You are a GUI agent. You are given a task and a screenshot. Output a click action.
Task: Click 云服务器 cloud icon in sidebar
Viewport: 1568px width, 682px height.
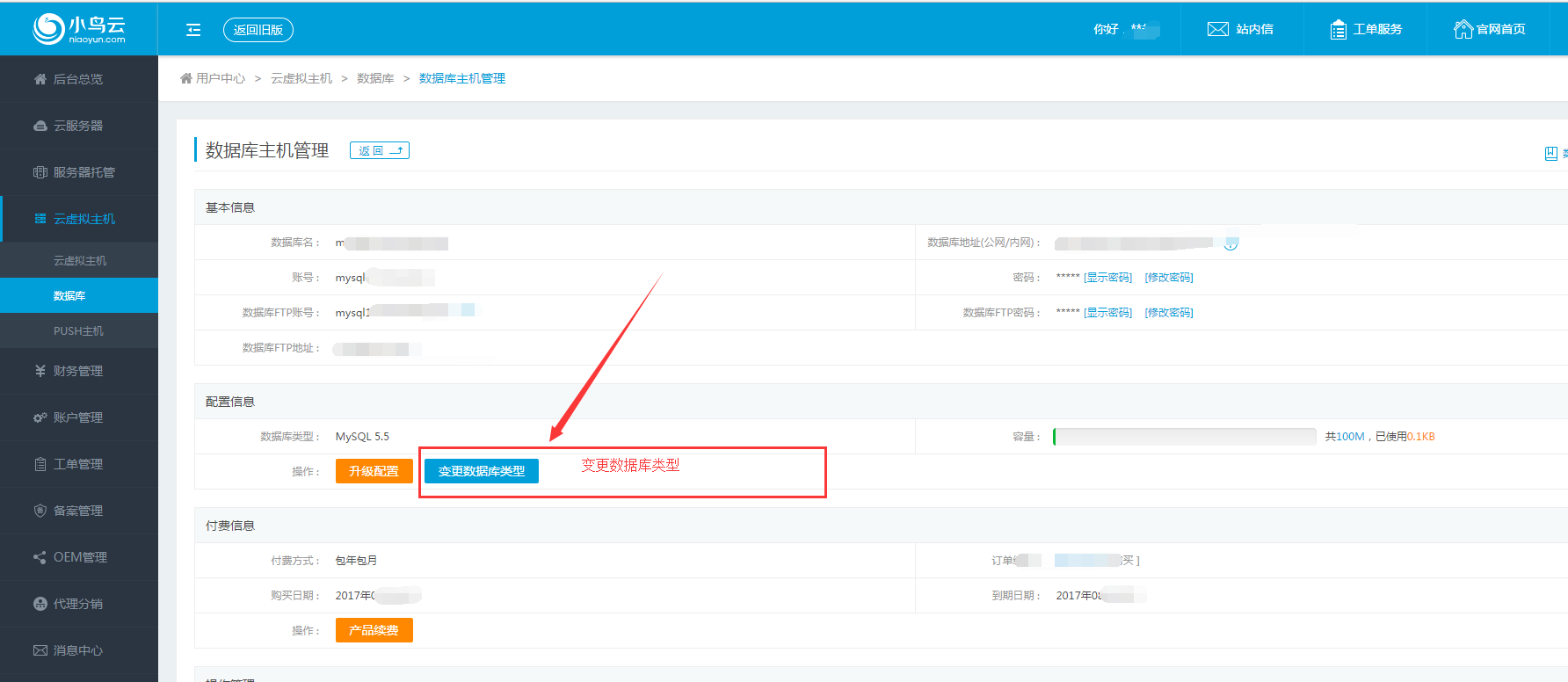(x=40, y=126)
